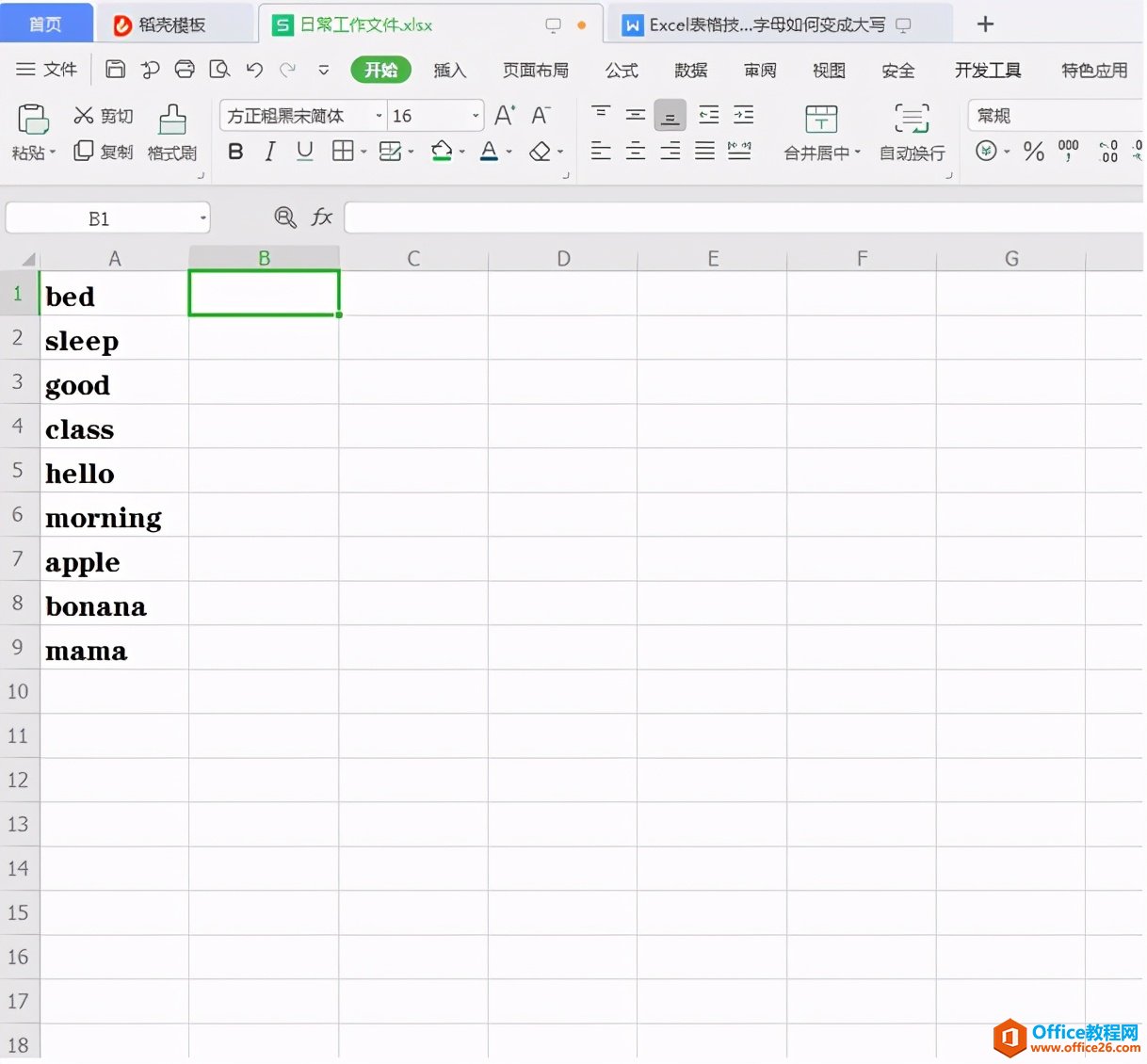Image resolution: width=1147 pixels, height=1064 pixels.
Task: Click the zoom magnifier beside formula bar
Action: (284, 218)
